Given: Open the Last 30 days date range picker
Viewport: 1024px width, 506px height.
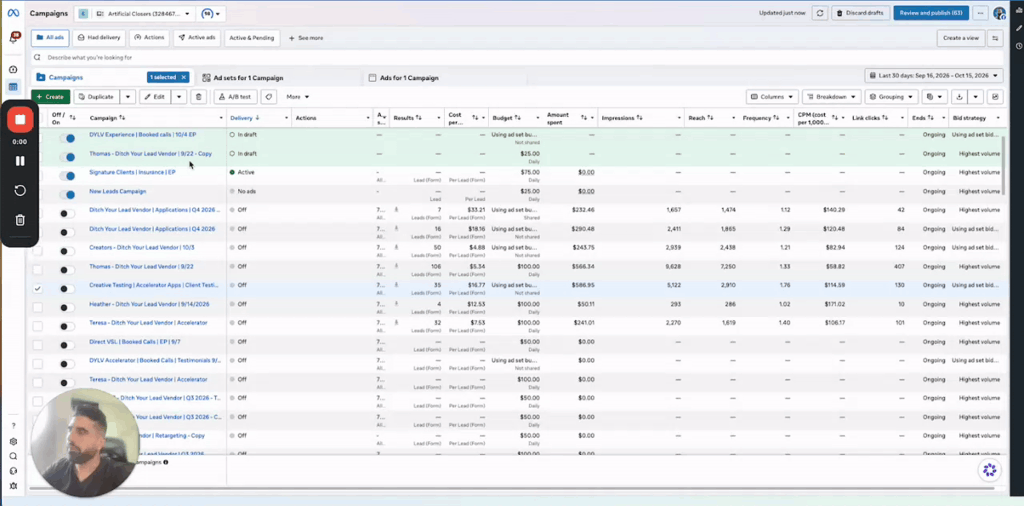Looking at the screenshot, I should tap(934, 76).
